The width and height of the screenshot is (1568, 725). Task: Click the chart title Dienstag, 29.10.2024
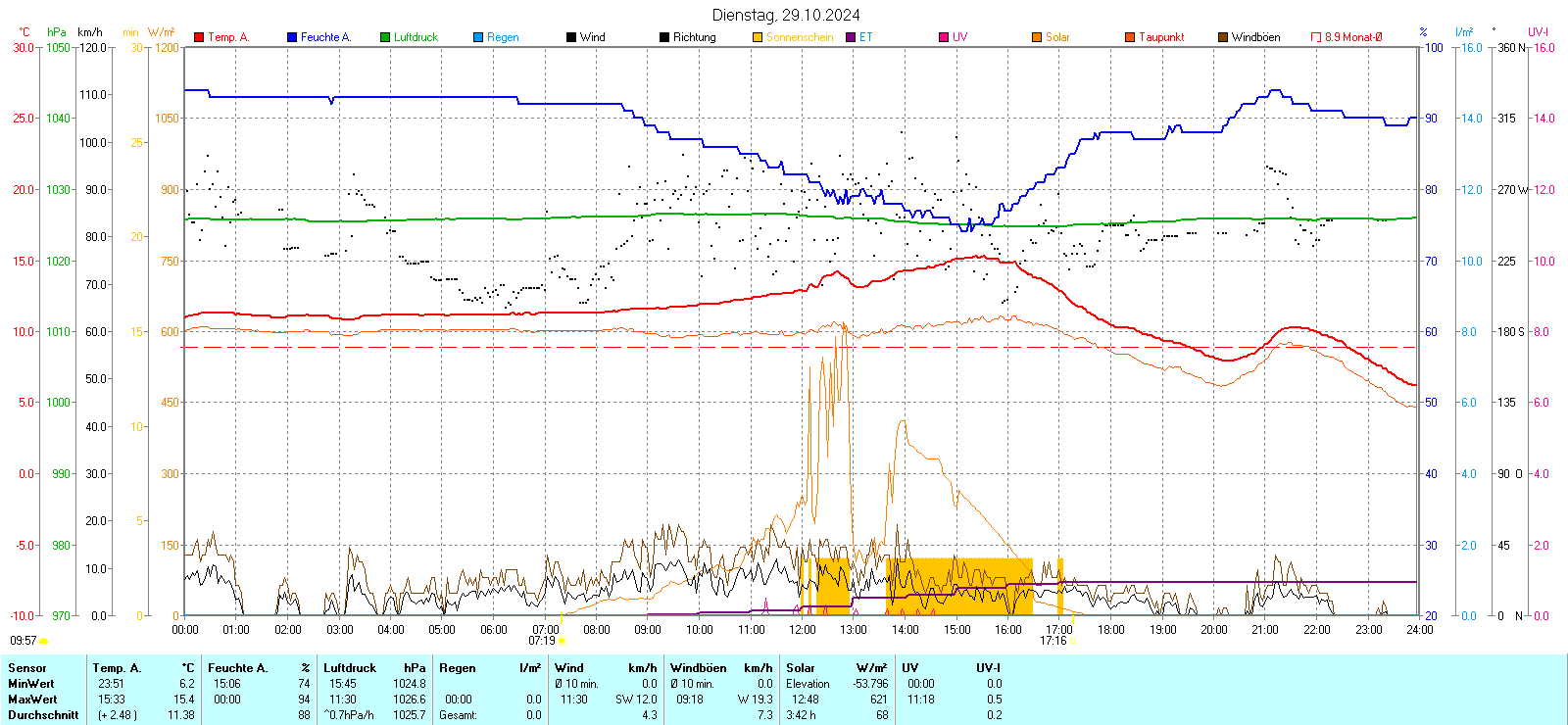click(x=786, y=15)
